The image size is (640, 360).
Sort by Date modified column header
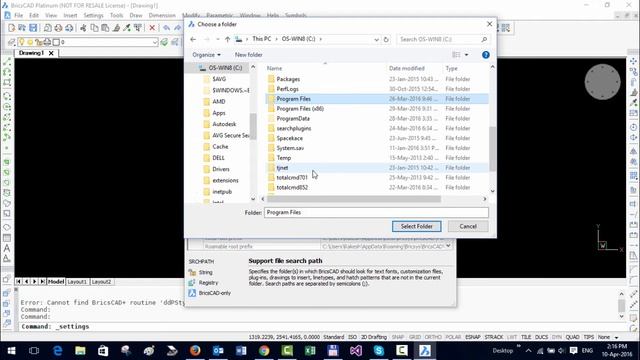[x=407, y=68]
